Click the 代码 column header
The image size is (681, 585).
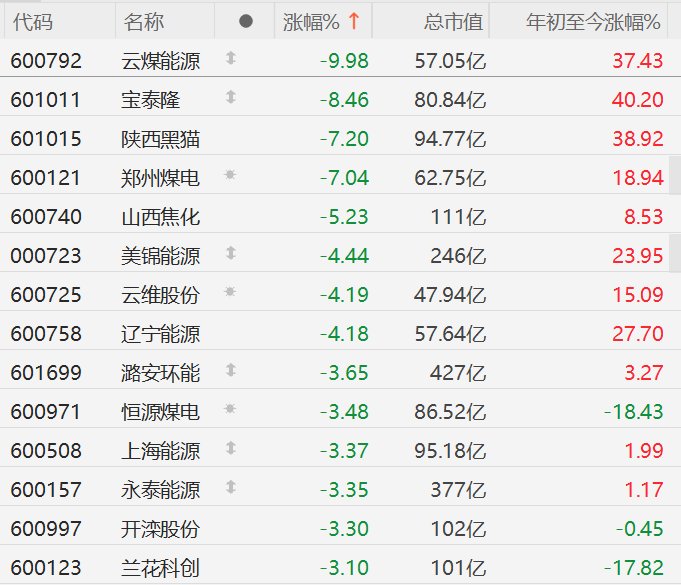click(x=32, y=21)
